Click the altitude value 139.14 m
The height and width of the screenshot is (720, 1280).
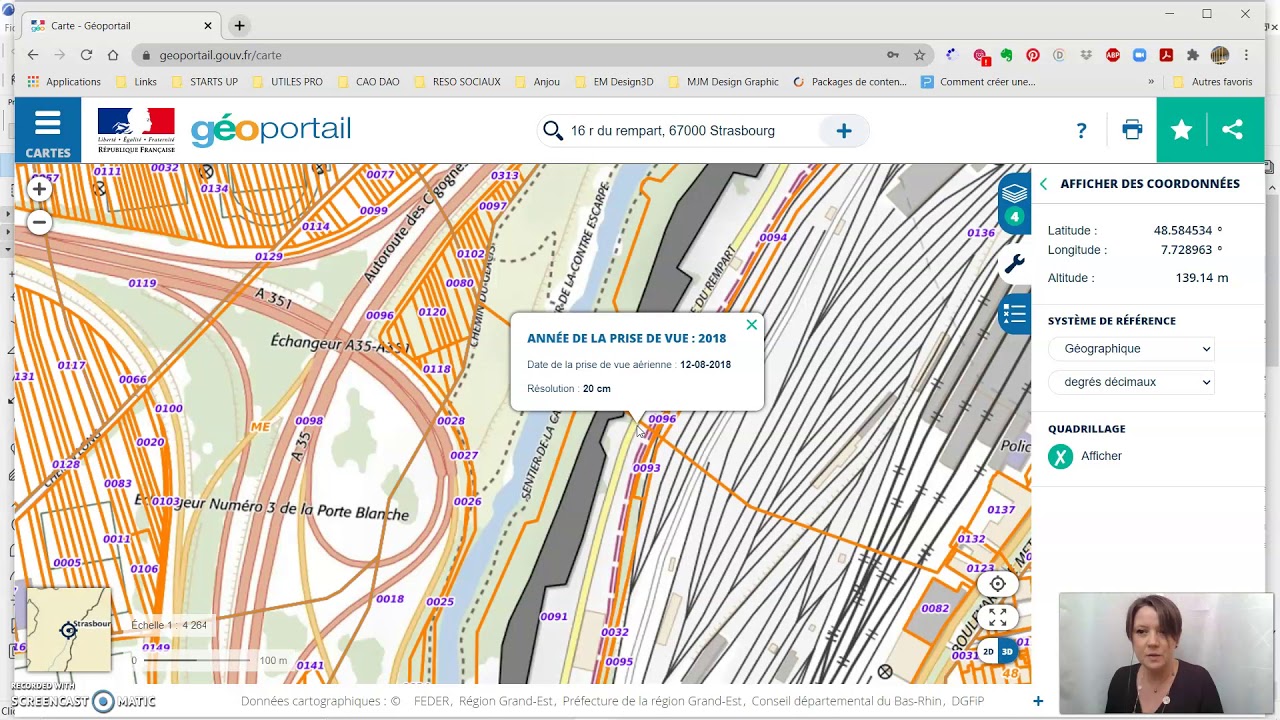[x=1202, y=278]
